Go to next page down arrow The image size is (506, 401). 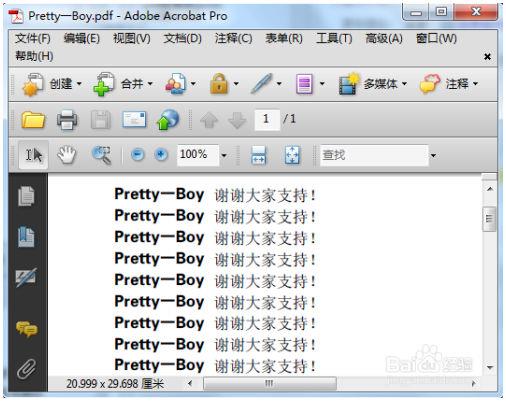(x=237, y=120)
